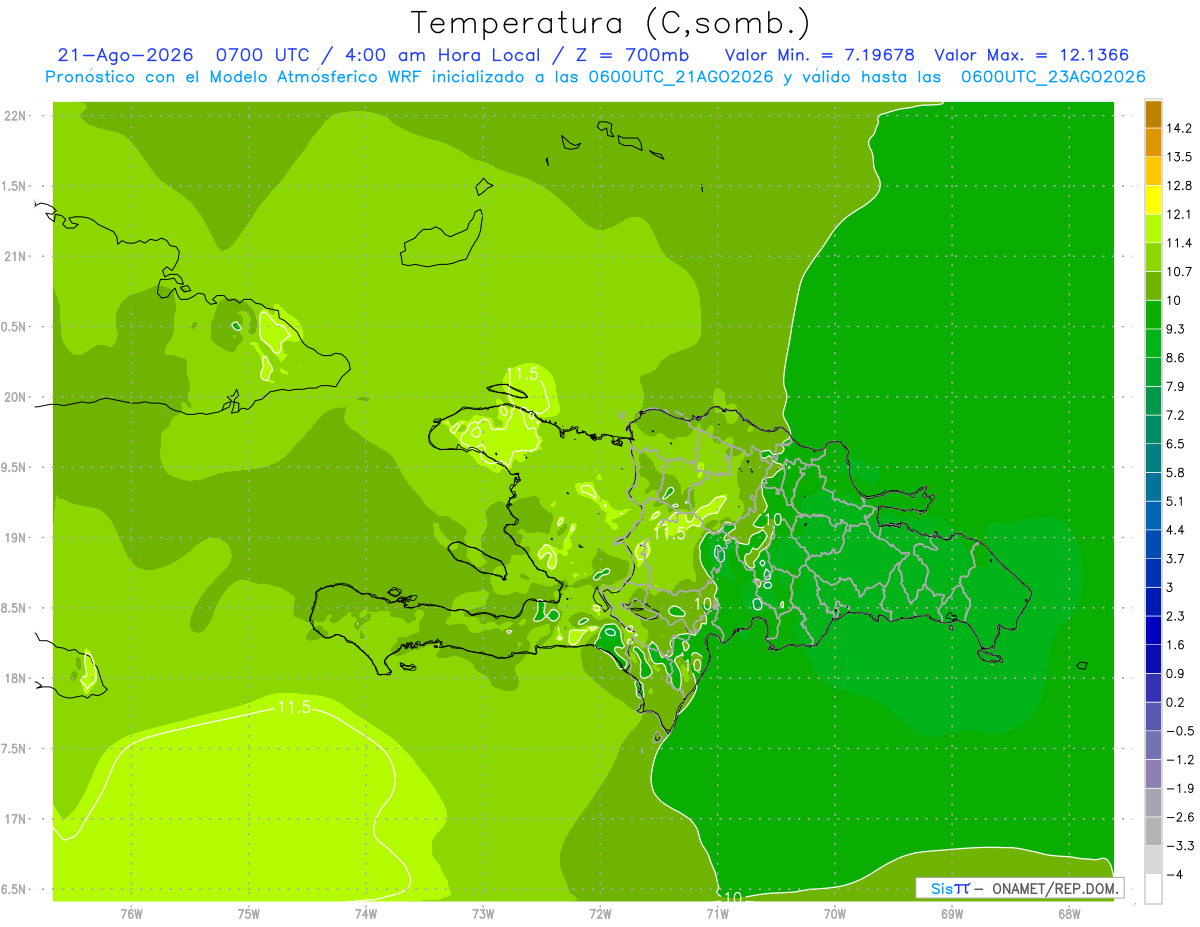Pick the blue swatch between 3 and 2.3
The height and width of the screenshot is (927, 1200).
(x=1153, y=601)
